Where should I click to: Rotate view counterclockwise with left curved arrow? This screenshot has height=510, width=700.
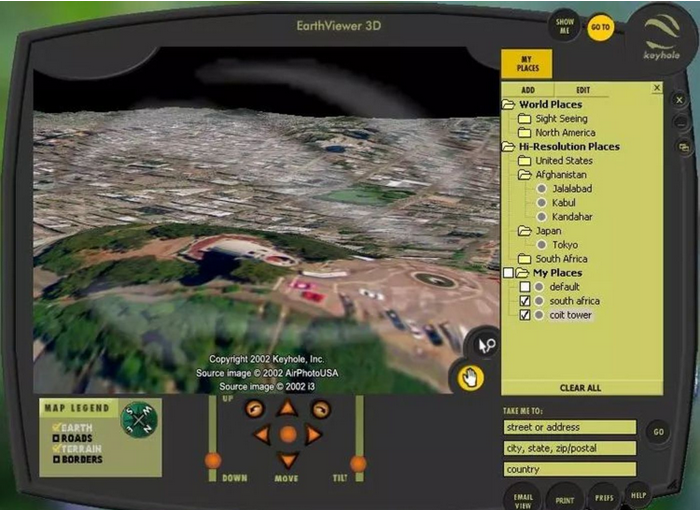pyautogui.click(x=255, y=409)
